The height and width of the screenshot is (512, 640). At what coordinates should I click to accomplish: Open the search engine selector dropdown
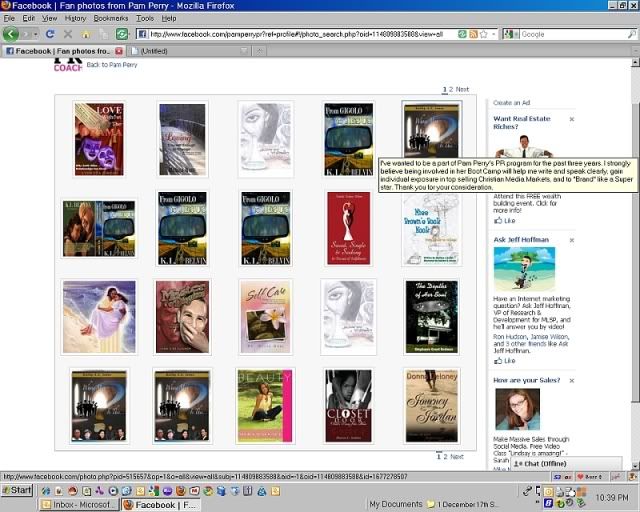click(516, 34)
